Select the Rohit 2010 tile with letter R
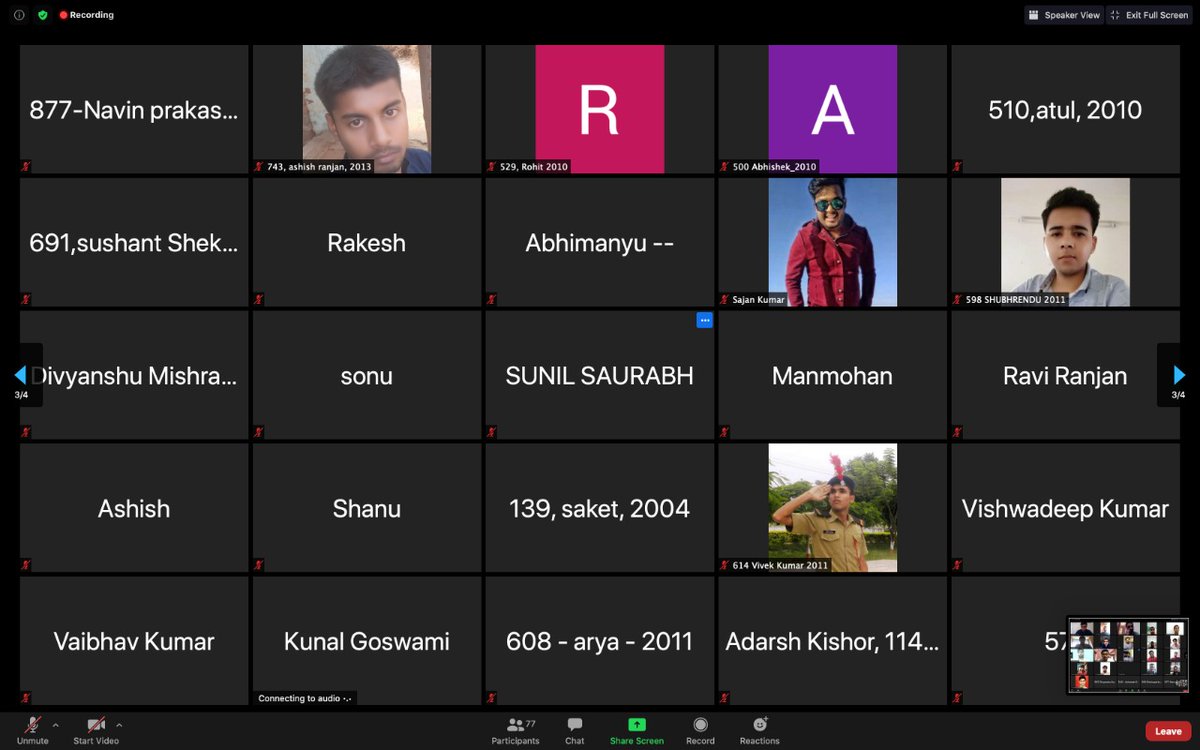The width and height of the screenshot is (1200, 750). [600, 109]
